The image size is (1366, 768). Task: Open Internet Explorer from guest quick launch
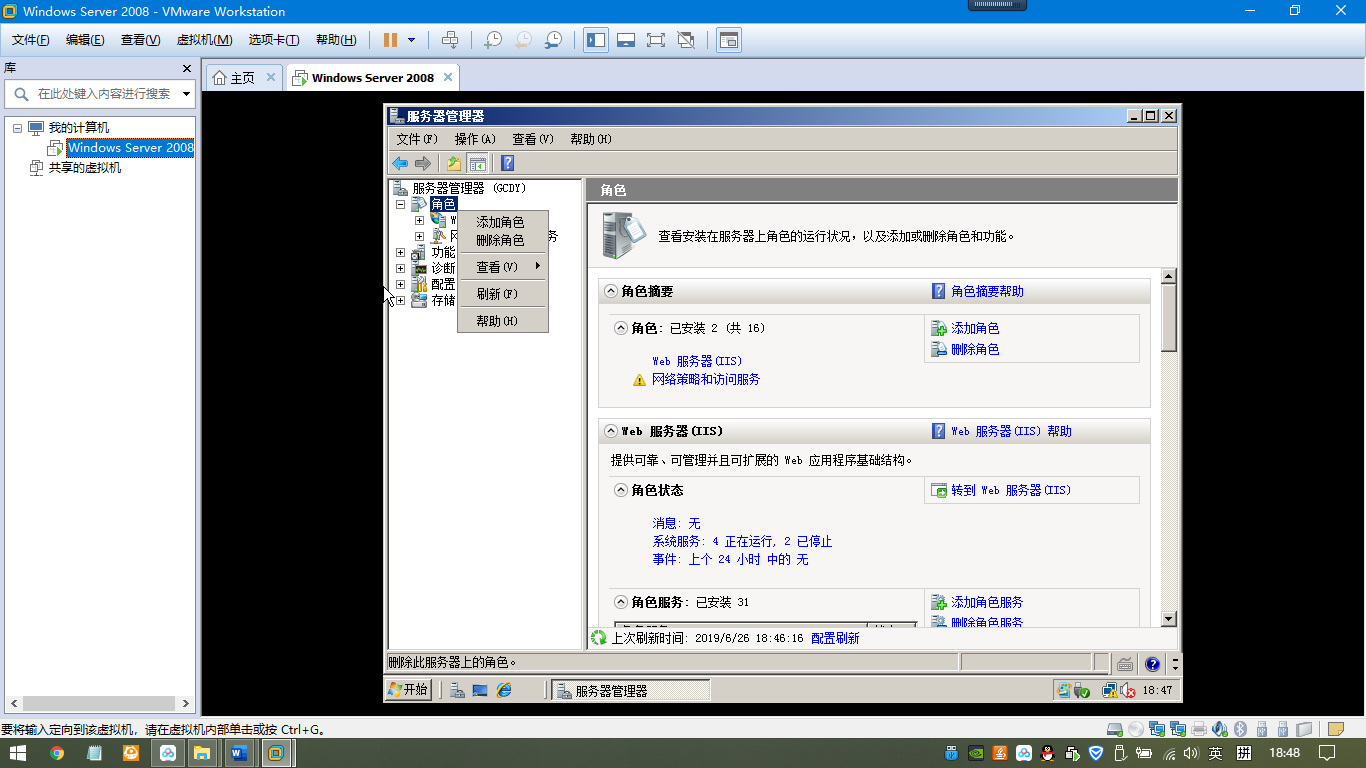504,690
